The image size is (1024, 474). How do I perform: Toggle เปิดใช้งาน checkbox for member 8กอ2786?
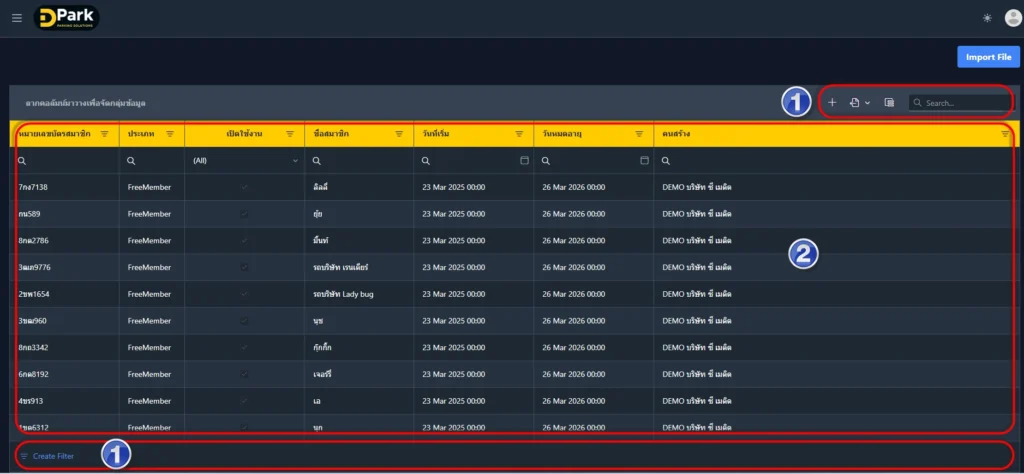[x=244, y=241]
